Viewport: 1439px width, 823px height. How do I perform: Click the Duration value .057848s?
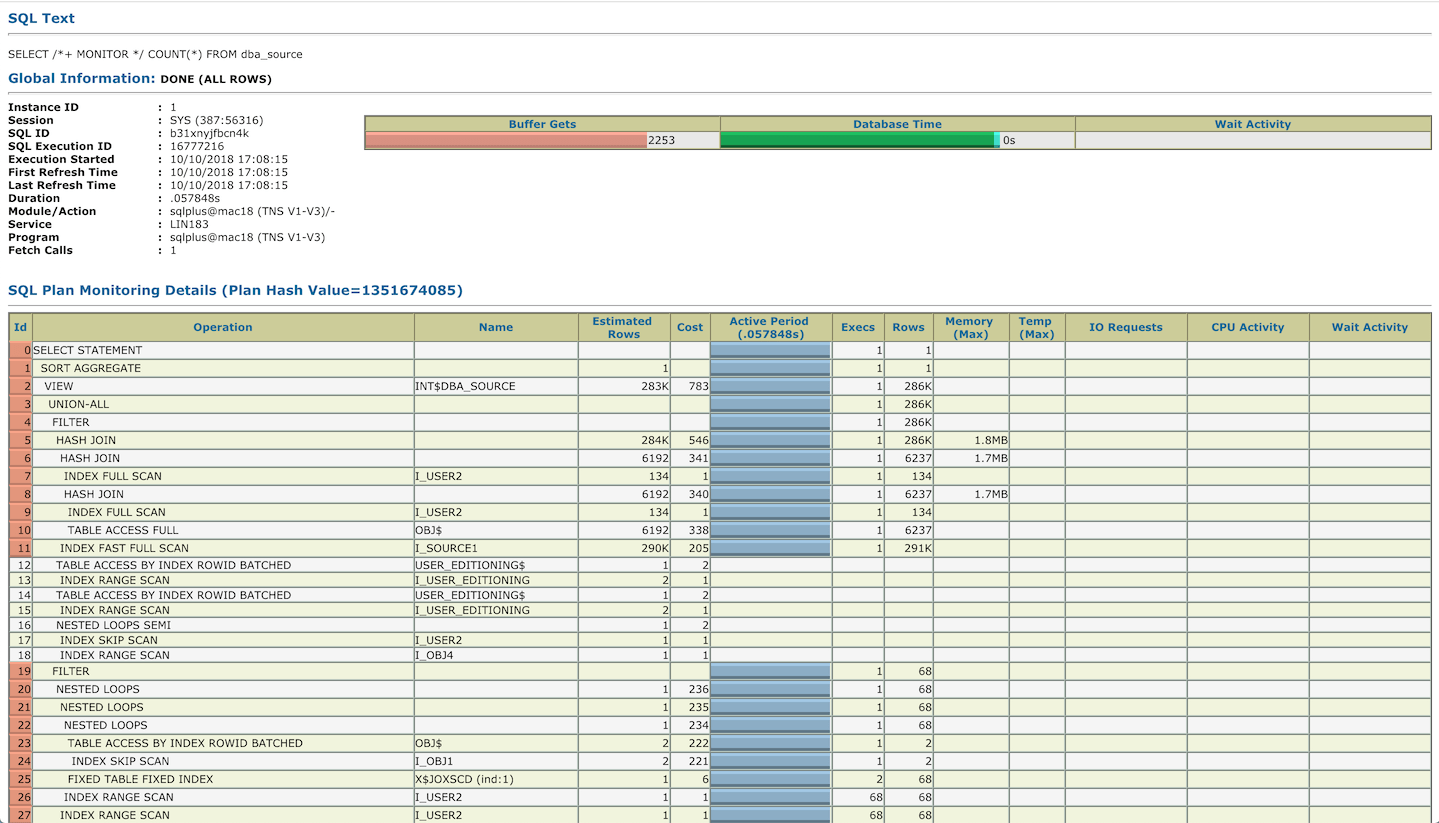195,198
